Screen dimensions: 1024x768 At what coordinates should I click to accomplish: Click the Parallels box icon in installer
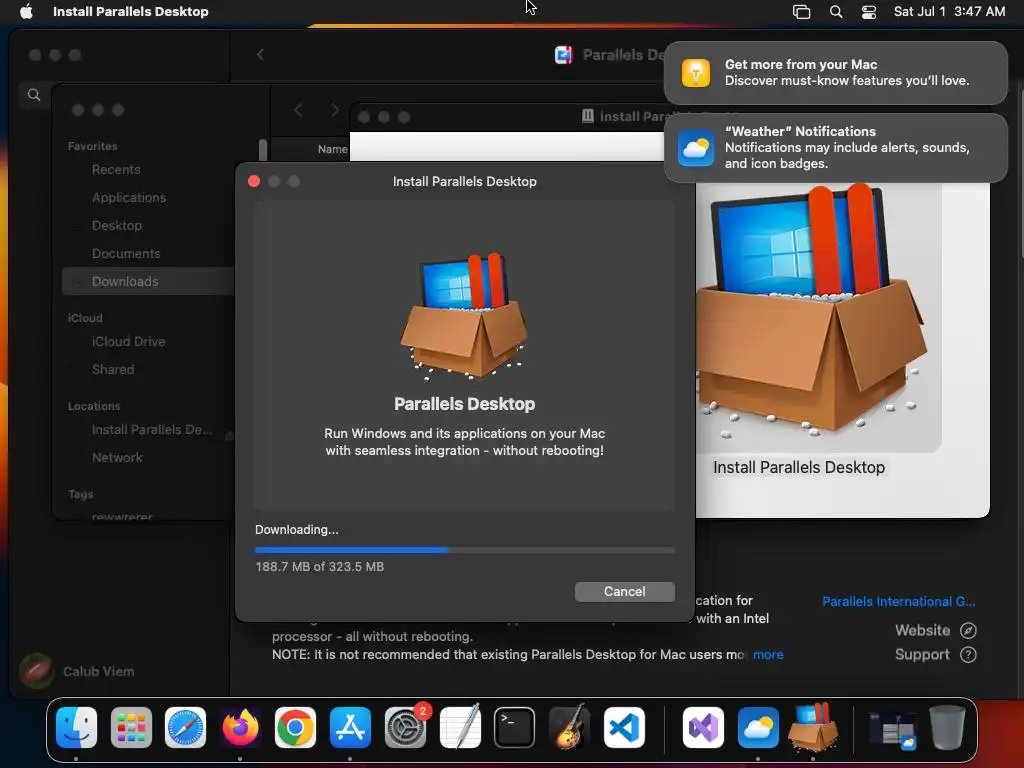[x=464, y=316]
